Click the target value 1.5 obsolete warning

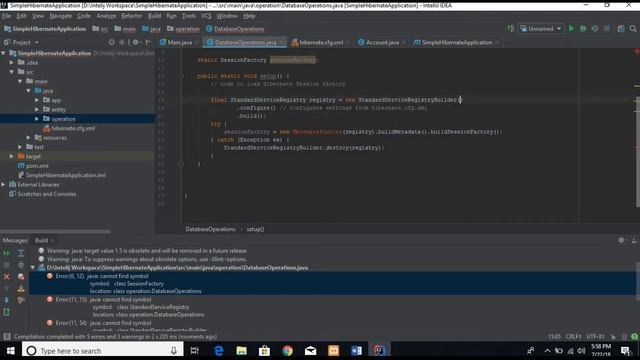point(147,251)
